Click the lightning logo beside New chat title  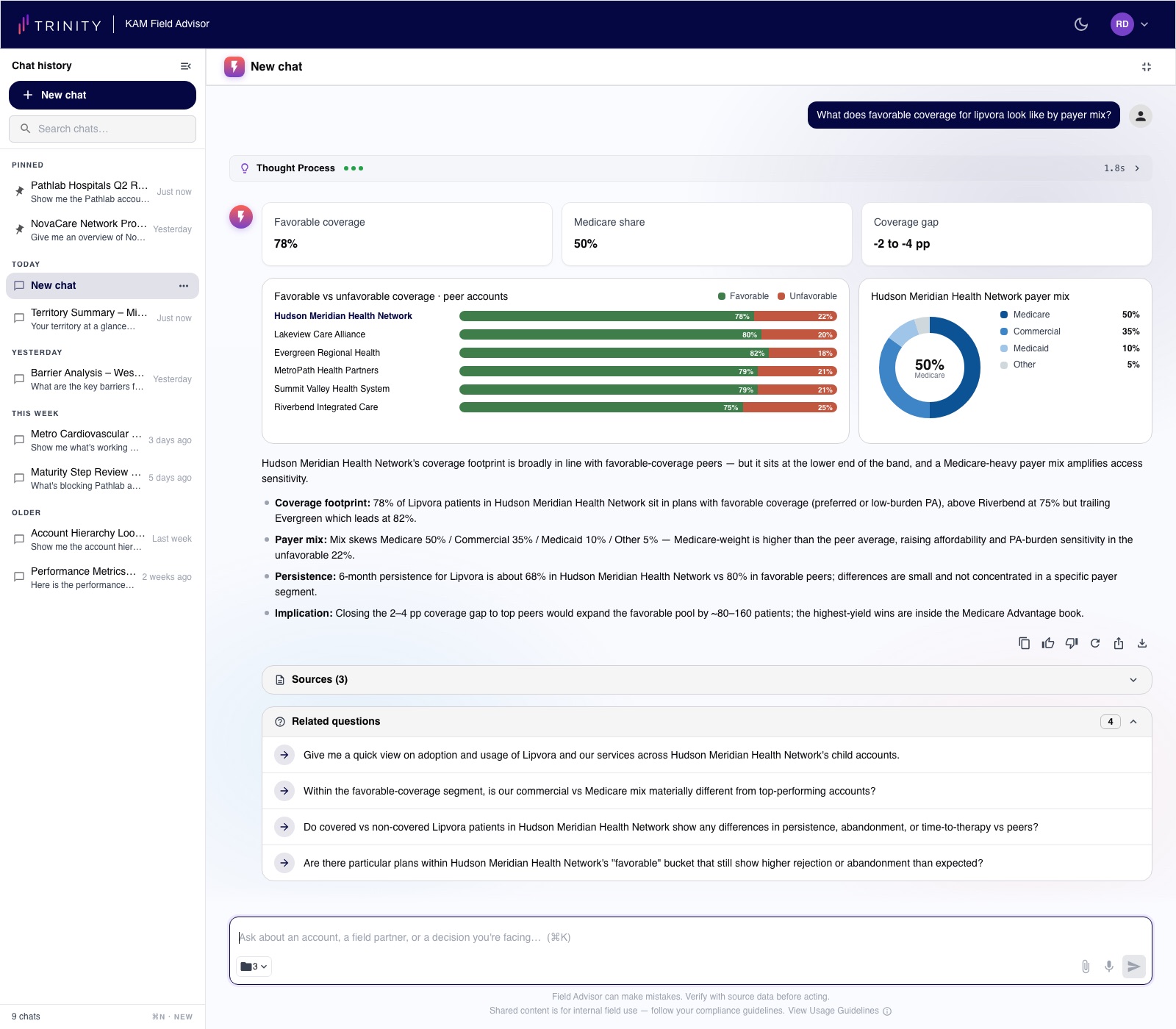(x=234, y=67)
